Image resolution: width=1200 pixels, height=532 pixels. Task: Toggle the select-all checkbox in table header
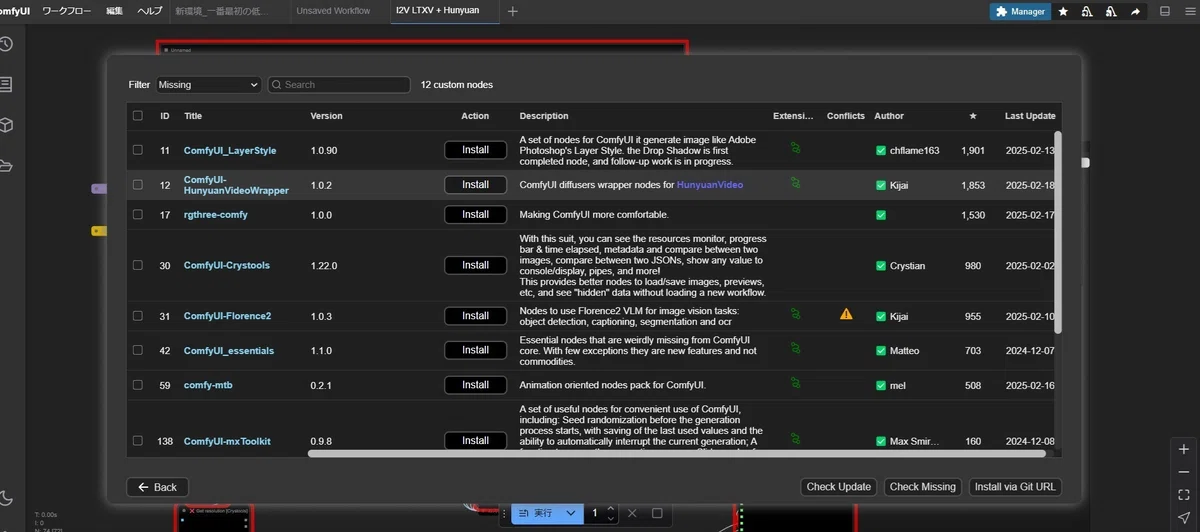tap(138, 116)
